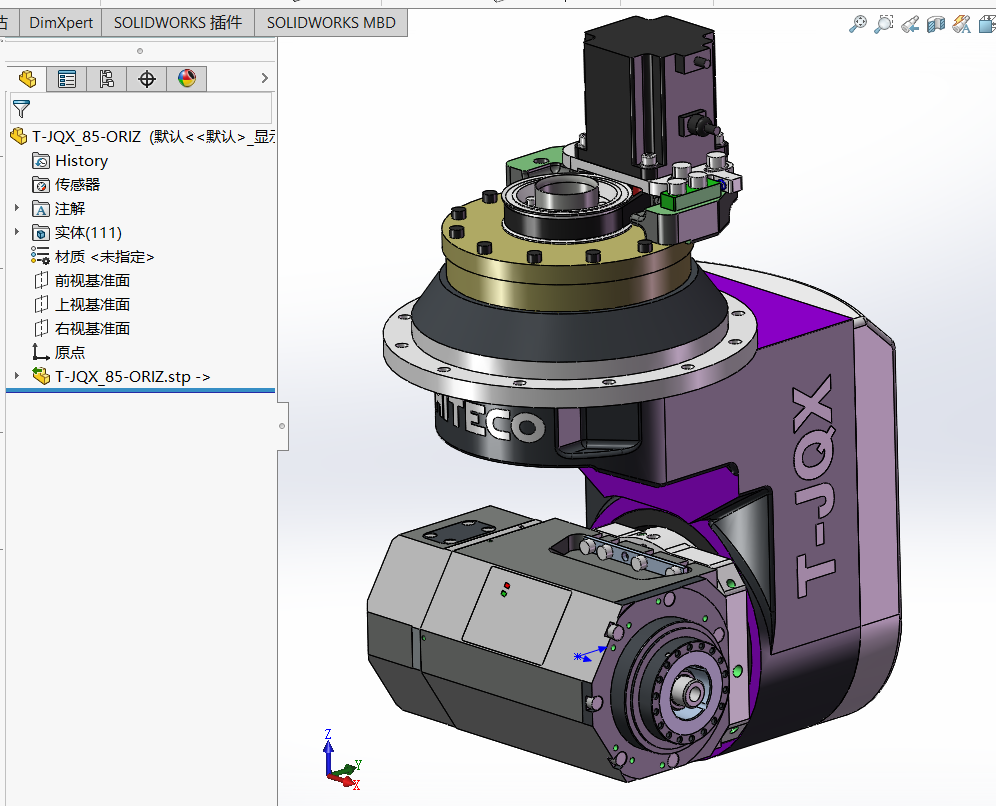Click the plane icon beside 右视基准面

[41, 328]
